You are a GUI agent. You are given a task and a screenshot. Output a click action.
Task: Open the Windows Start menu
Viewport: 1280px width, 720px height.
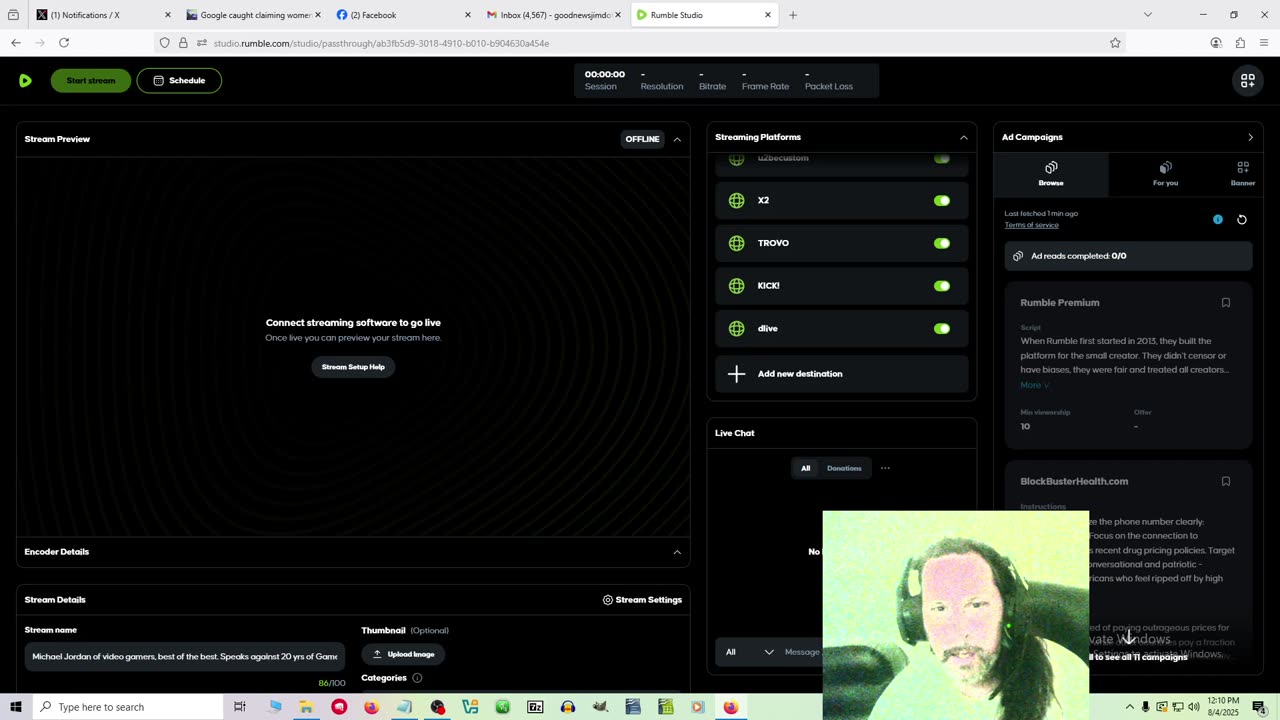coord(15,707)
